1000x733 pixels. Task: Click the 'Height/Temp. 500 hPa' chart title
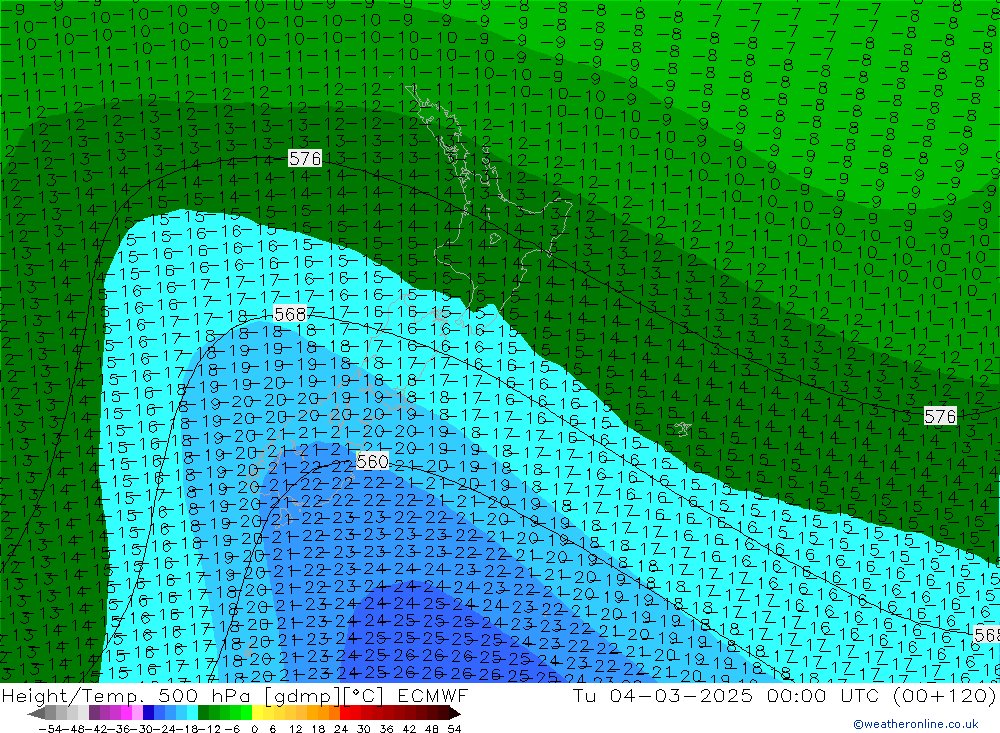coord(128,695)
